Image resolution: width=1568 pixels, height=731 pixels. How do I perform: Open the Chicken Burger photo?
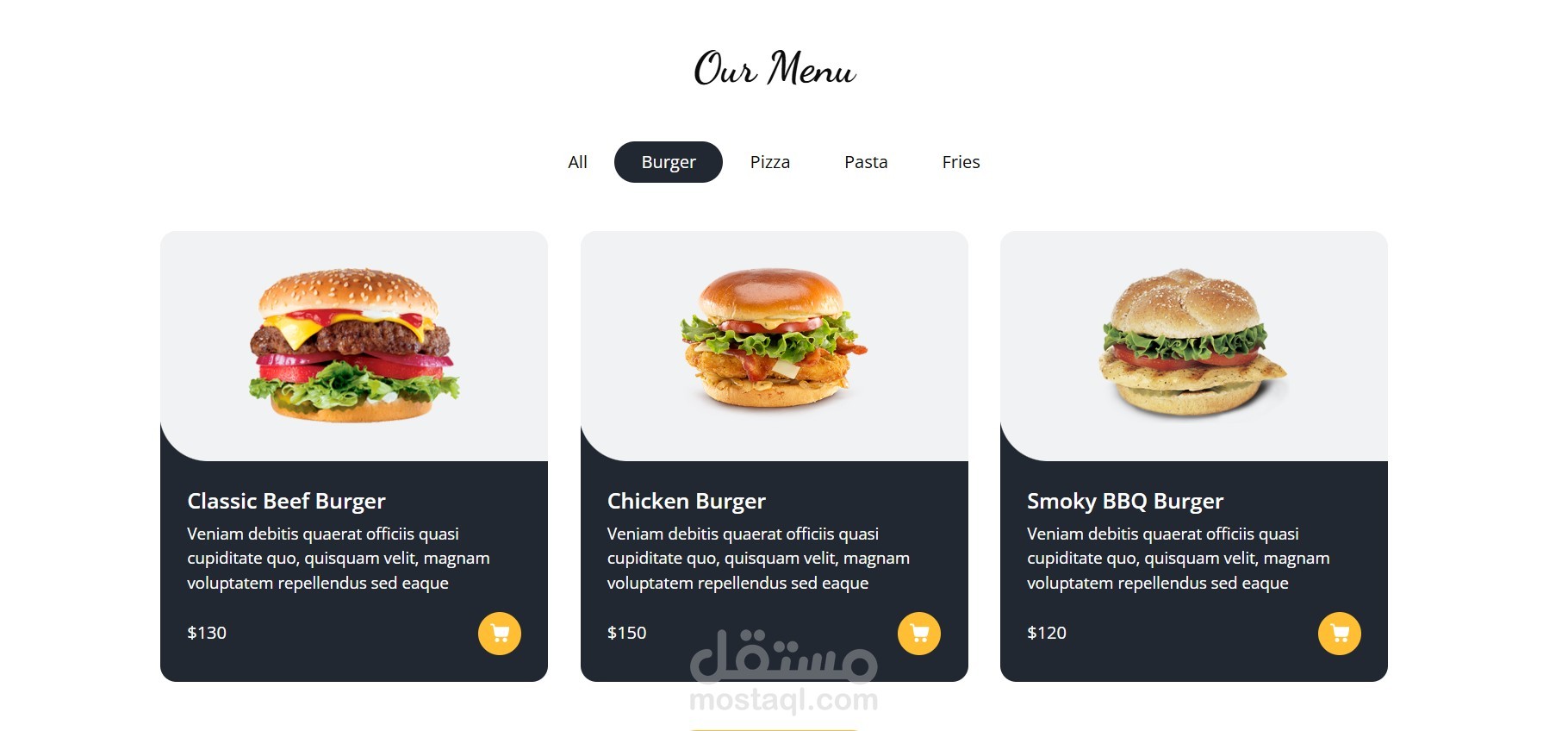pos(774,337)
